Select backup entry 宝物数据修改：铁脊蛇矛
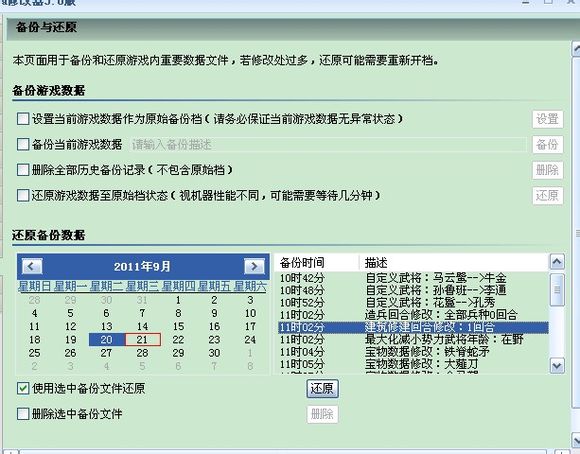This screenshot has height=454, width=580. (x=413, y=352)
